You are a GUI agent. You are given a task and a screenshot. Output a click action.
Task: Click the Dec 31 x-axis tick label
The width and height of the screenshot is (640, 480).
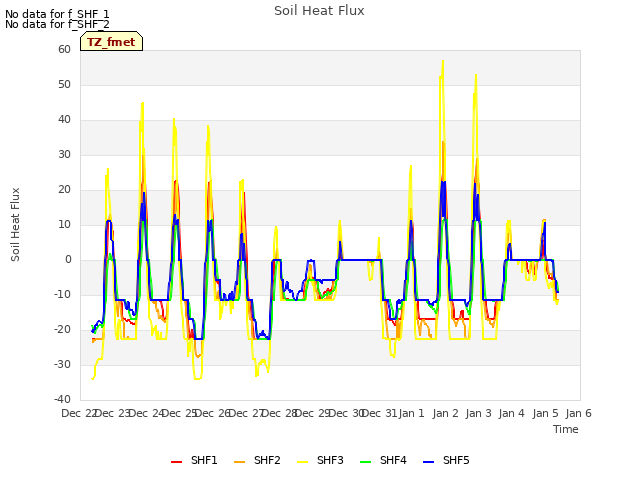pos(380,413)
